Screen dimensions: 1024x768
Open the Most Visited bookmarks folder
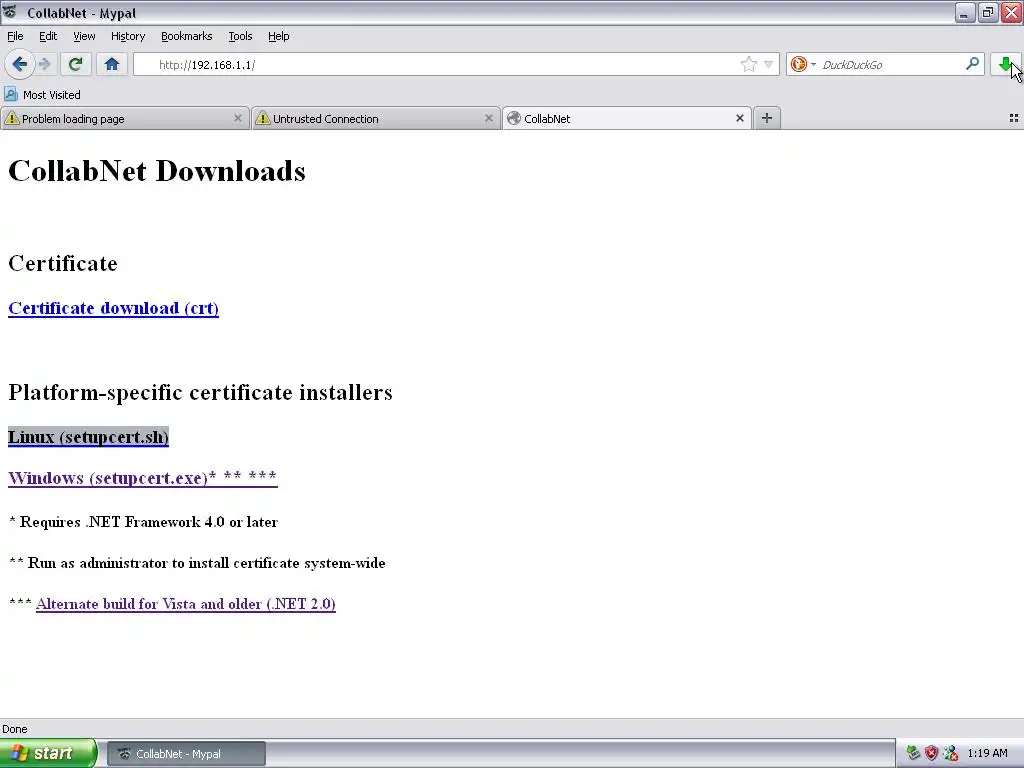(x=42, y=95)
